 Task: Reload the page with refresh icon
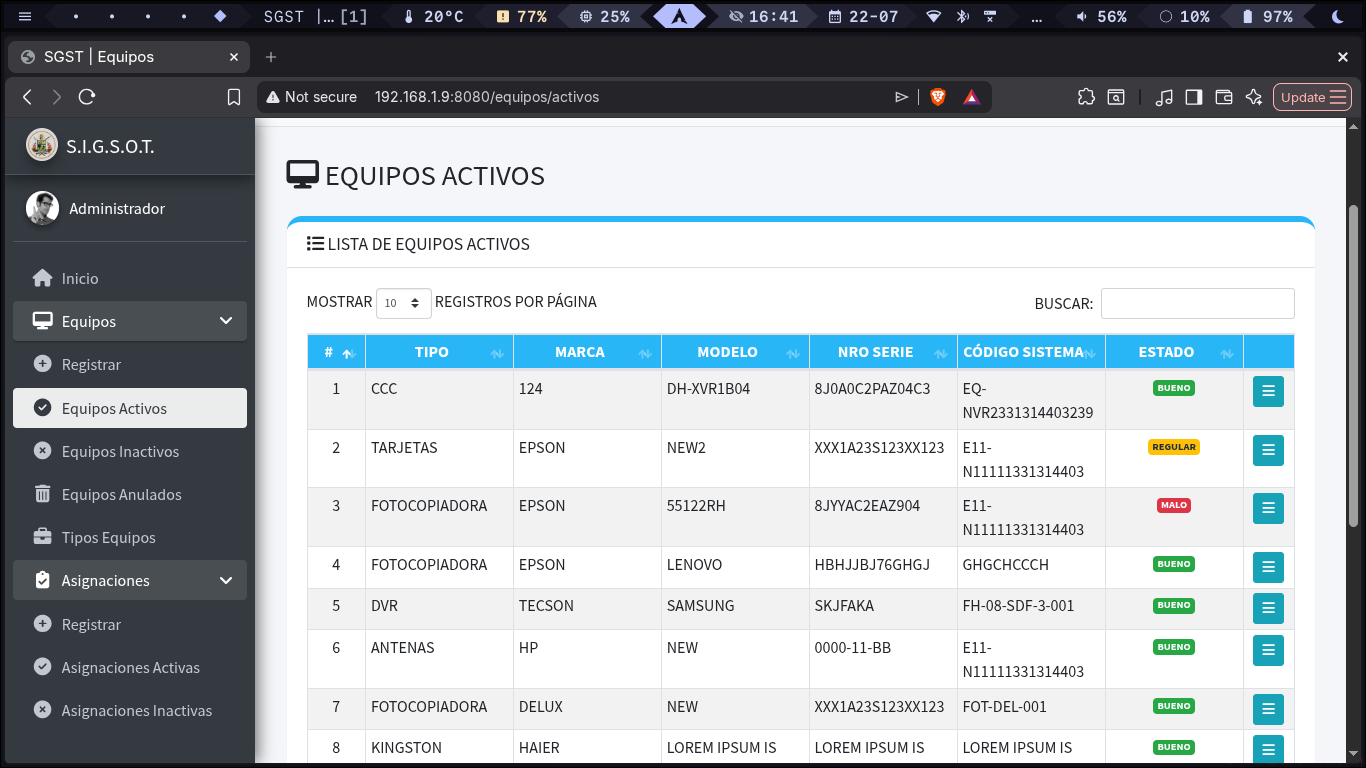click(87, 97)
